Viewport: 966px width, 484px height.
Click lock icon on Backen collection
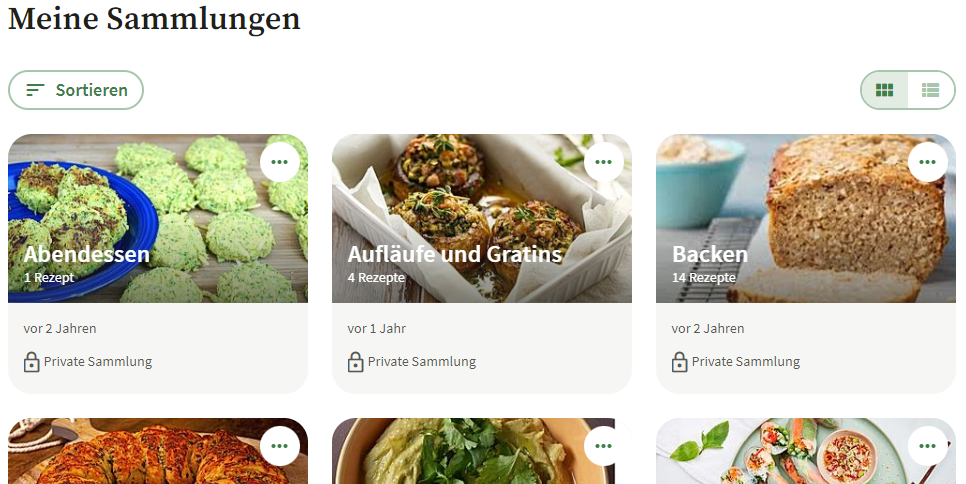pos(680,362)
